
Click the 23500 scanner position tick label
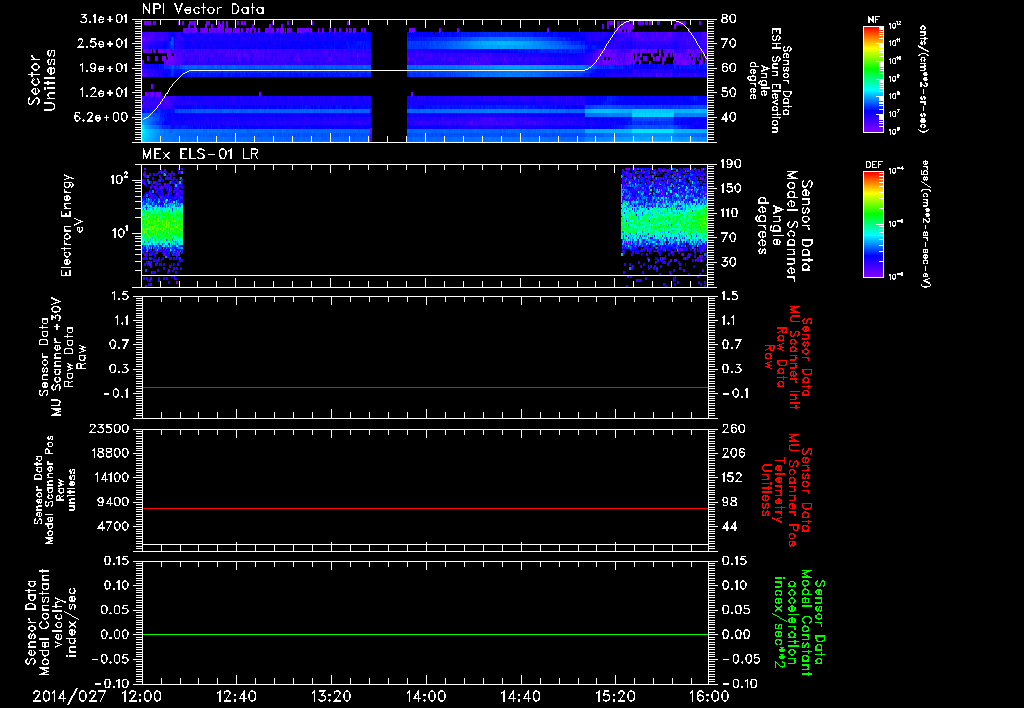(x=108, y=428)
